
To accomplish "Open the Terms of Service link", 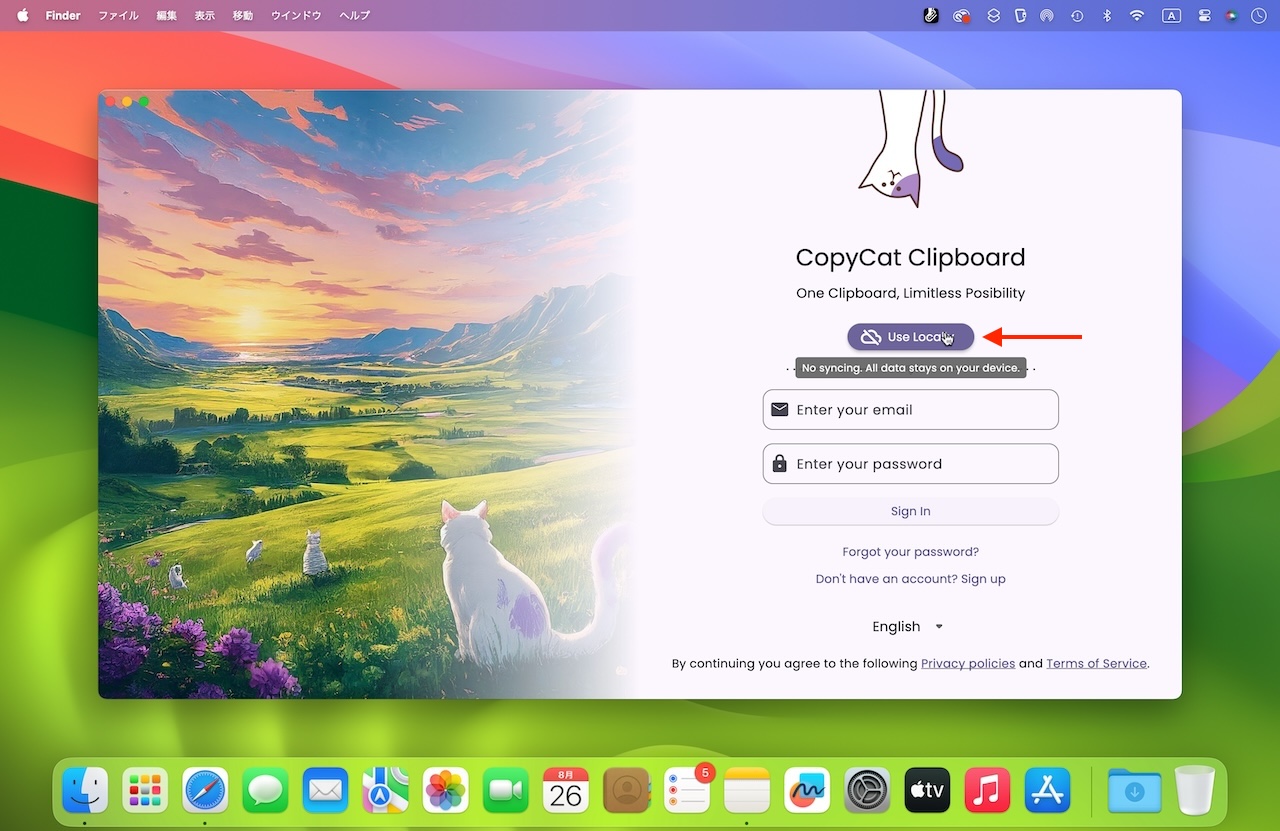I will [1097, 663].
